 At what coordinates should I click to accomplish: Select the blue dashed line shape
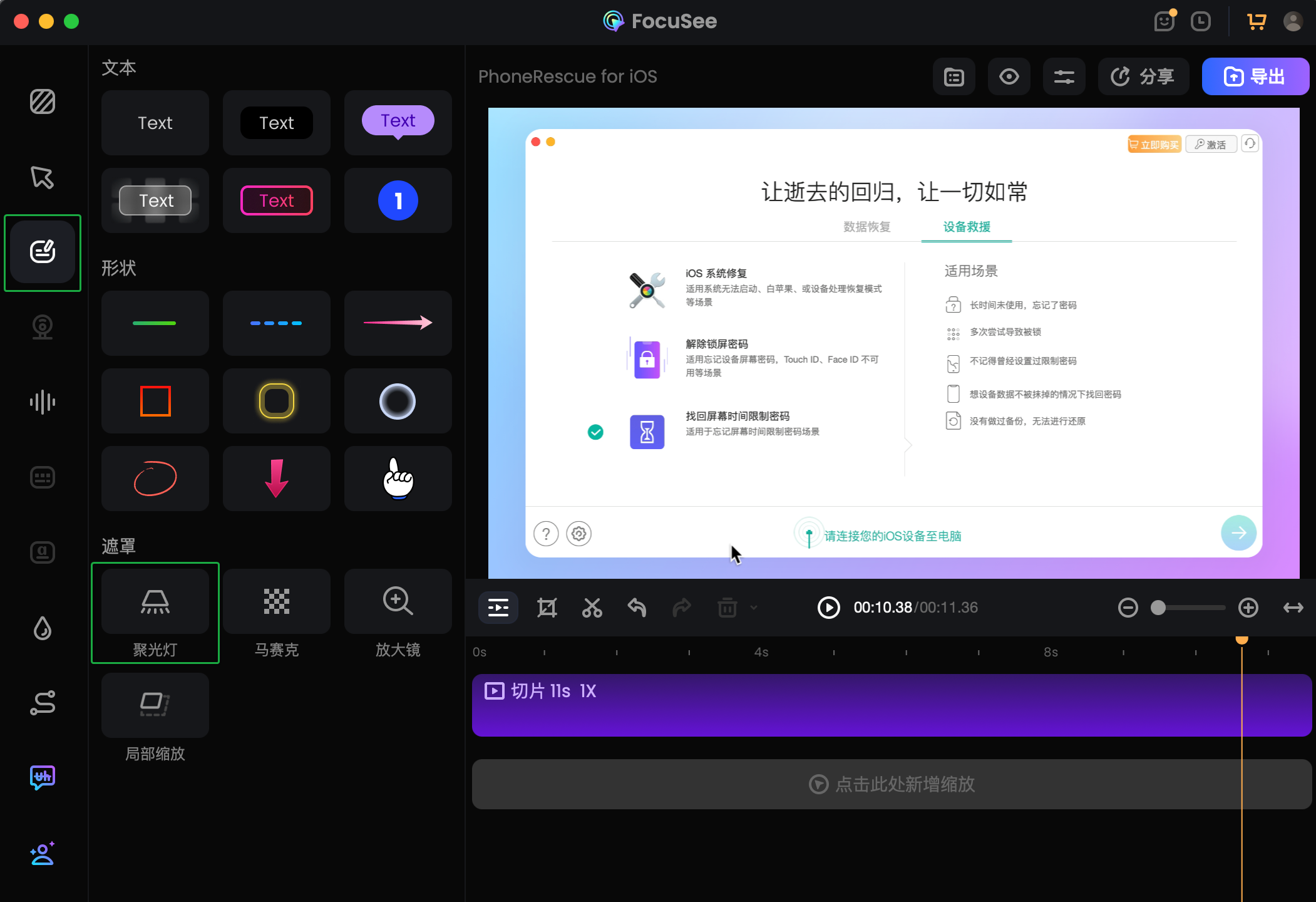(277, 323)
